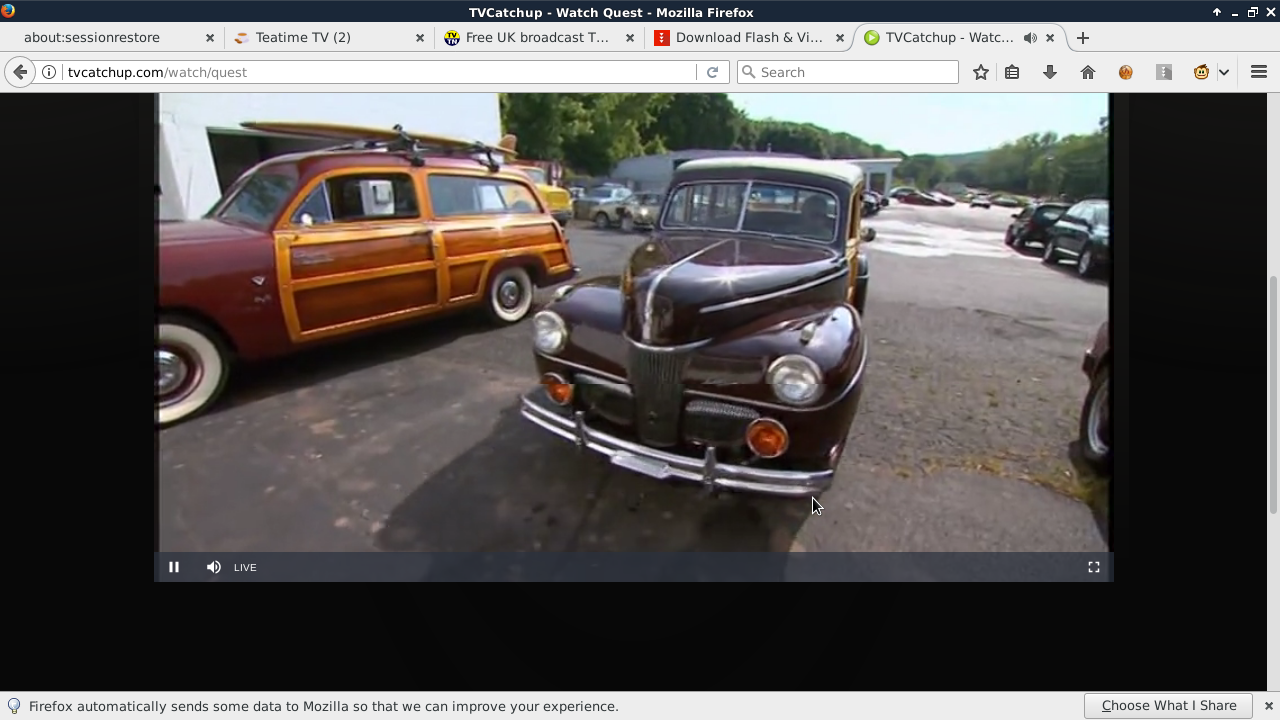The width and height of the screenshot is (1280, 720).
Task: Open a new tab with plus button
Action: pyautogui.click(x=1082, y=37)
